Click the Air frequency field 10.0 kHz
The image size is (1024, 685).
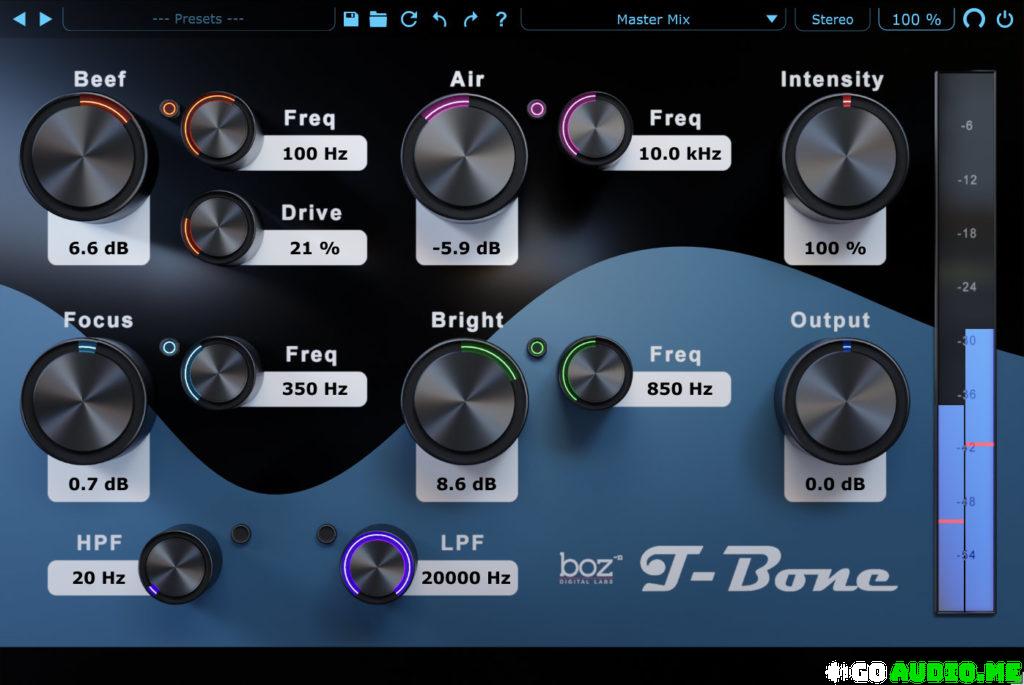tap(680, 153)
